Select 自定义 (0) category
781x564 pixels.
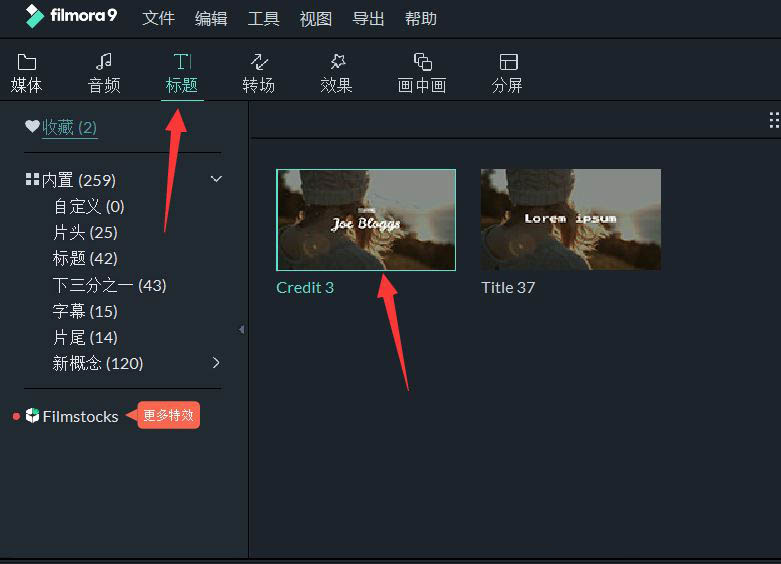pos(89,206)
